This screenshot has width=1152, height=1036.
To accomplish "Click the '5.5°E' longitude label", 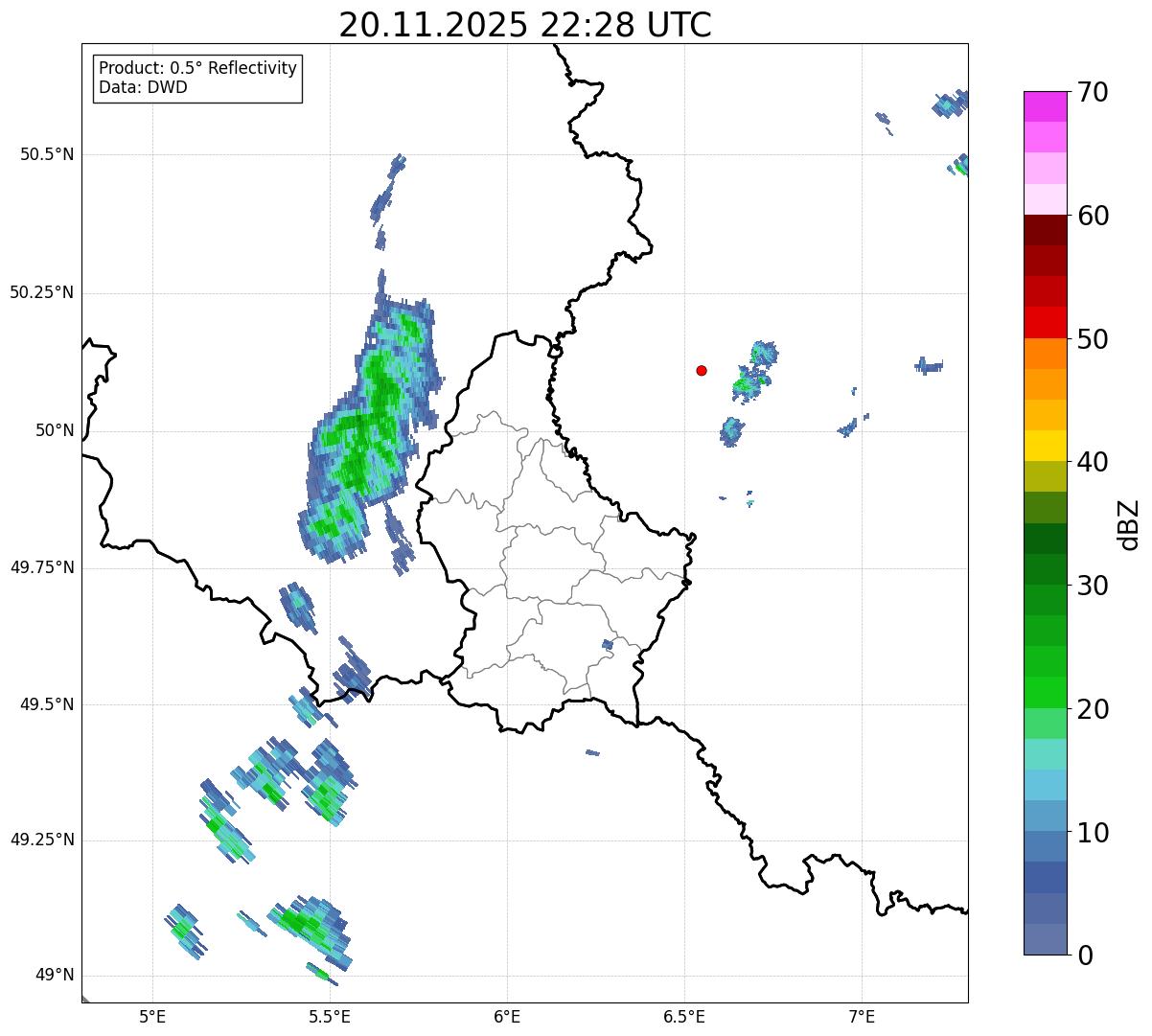I will [330, 1016].
